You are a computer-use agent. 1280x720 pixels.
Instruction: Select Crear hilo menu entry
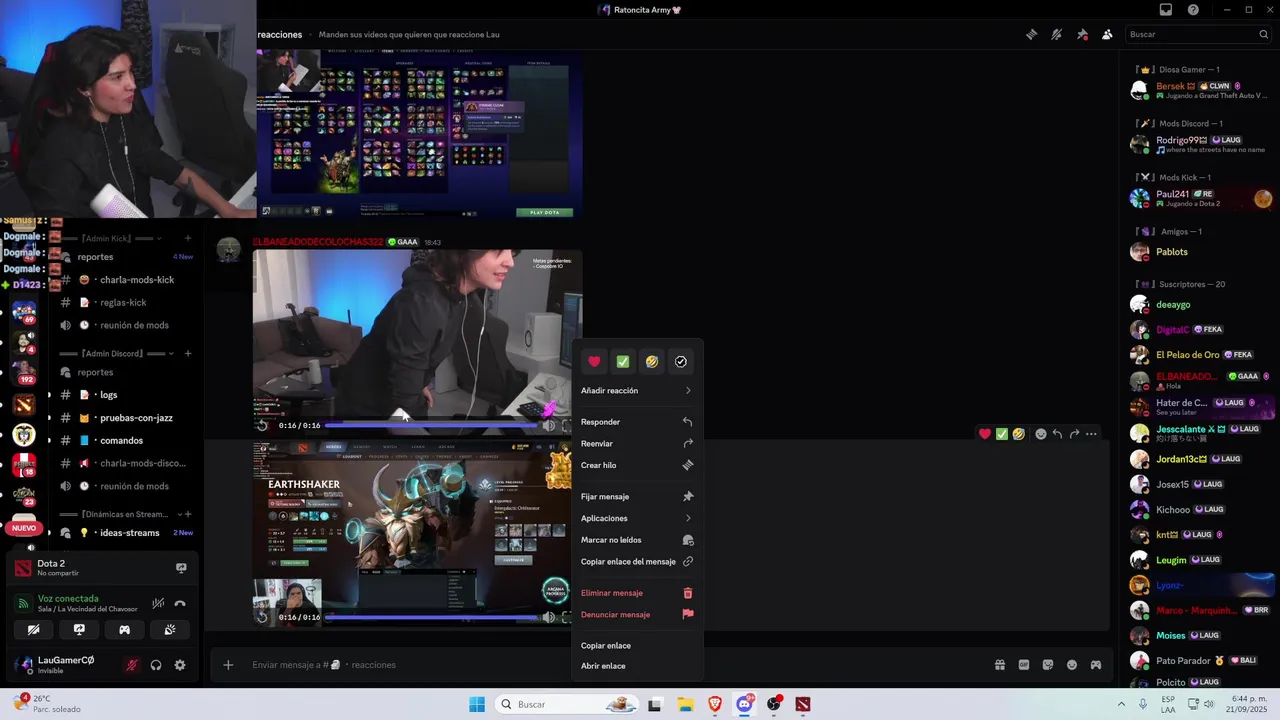tap(637, 465)
